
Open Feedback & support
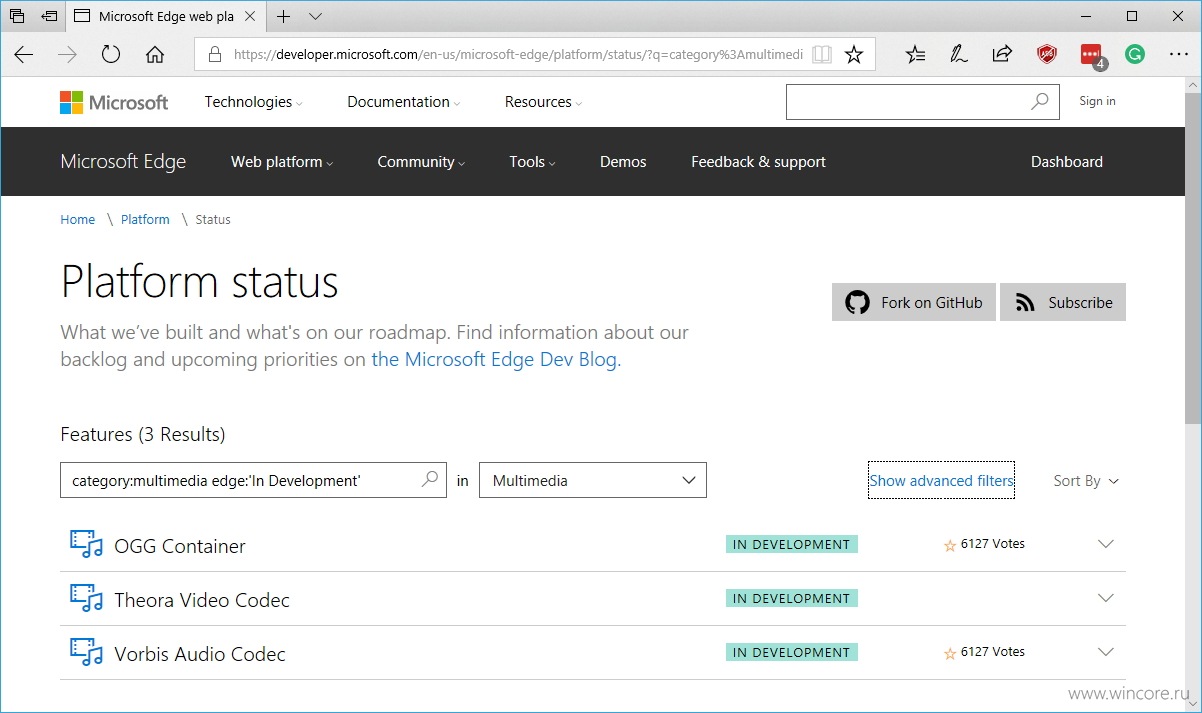pos(759,162)
